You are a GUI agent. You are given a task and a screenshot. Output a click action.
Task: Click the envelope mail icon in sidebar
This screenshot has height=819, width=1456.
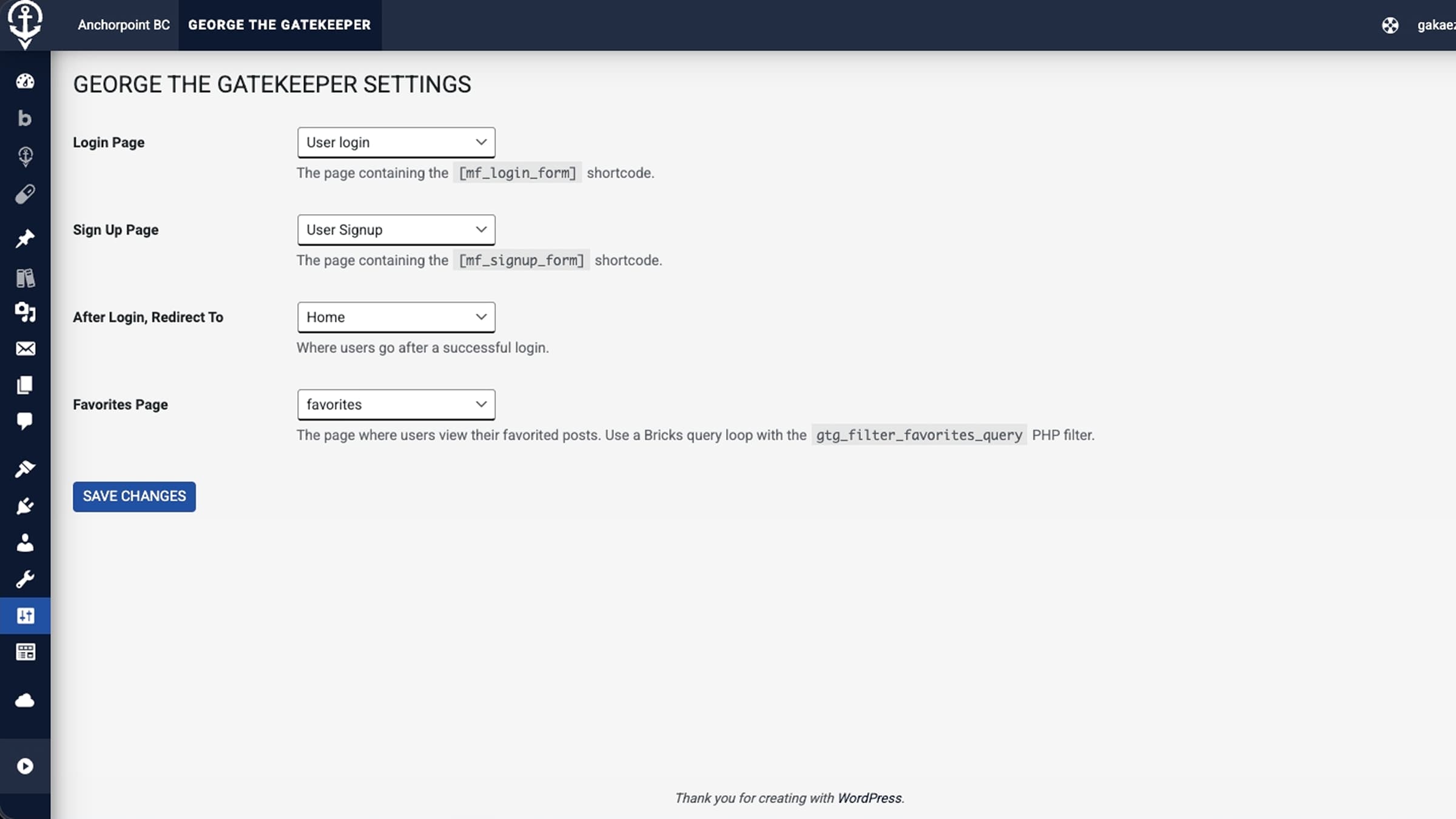click(x=25, y=349)
